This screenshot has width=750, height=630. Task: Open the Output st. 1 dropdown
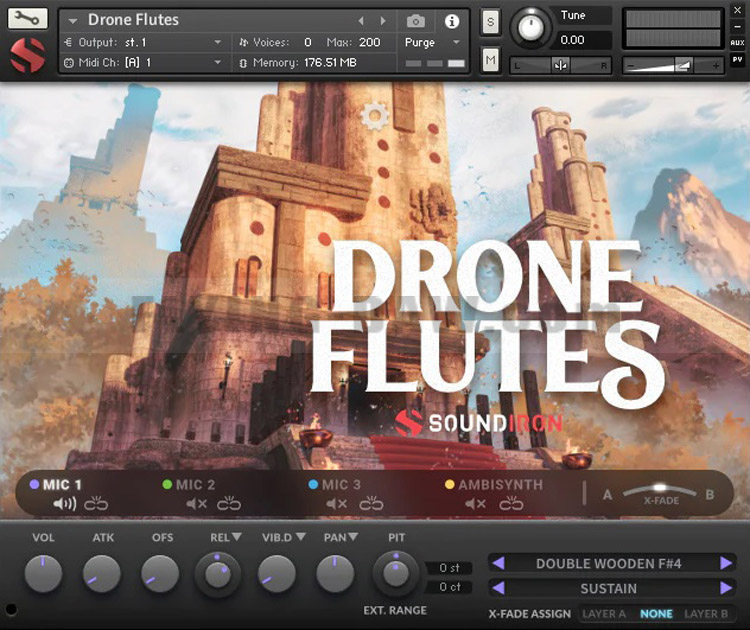pyautogui.click(x=218, y=43)
